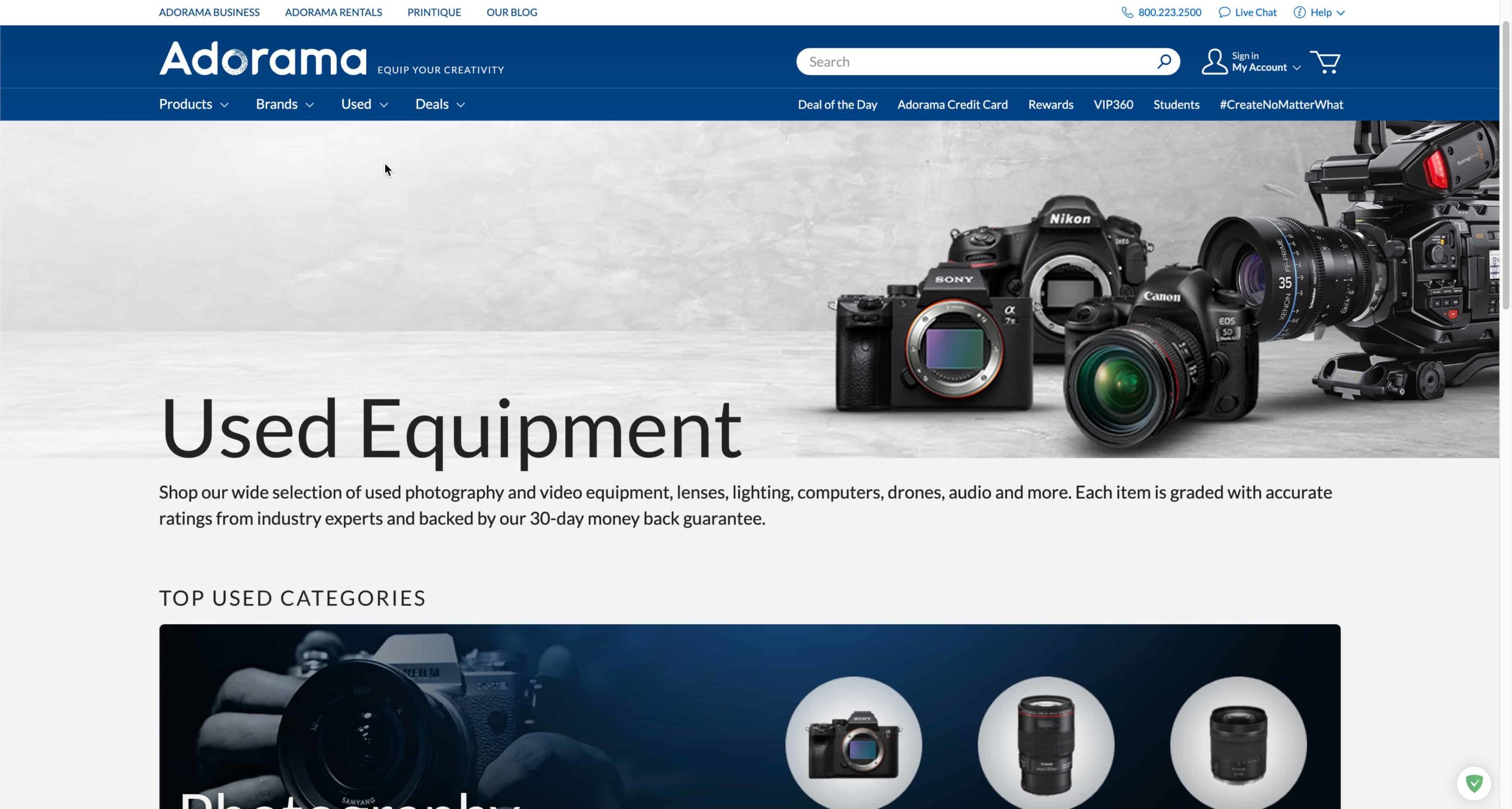Click the green shield security badge
Screen dimensions: 1512x809
click(1474, 784)
